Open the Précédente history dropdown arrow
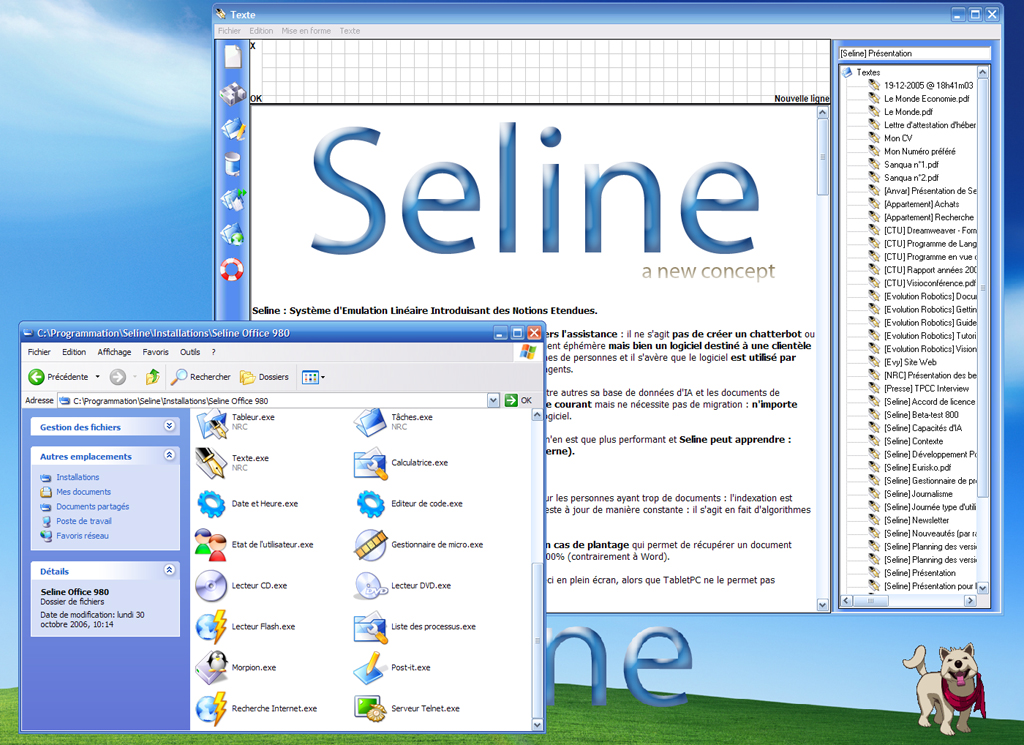 97,377
